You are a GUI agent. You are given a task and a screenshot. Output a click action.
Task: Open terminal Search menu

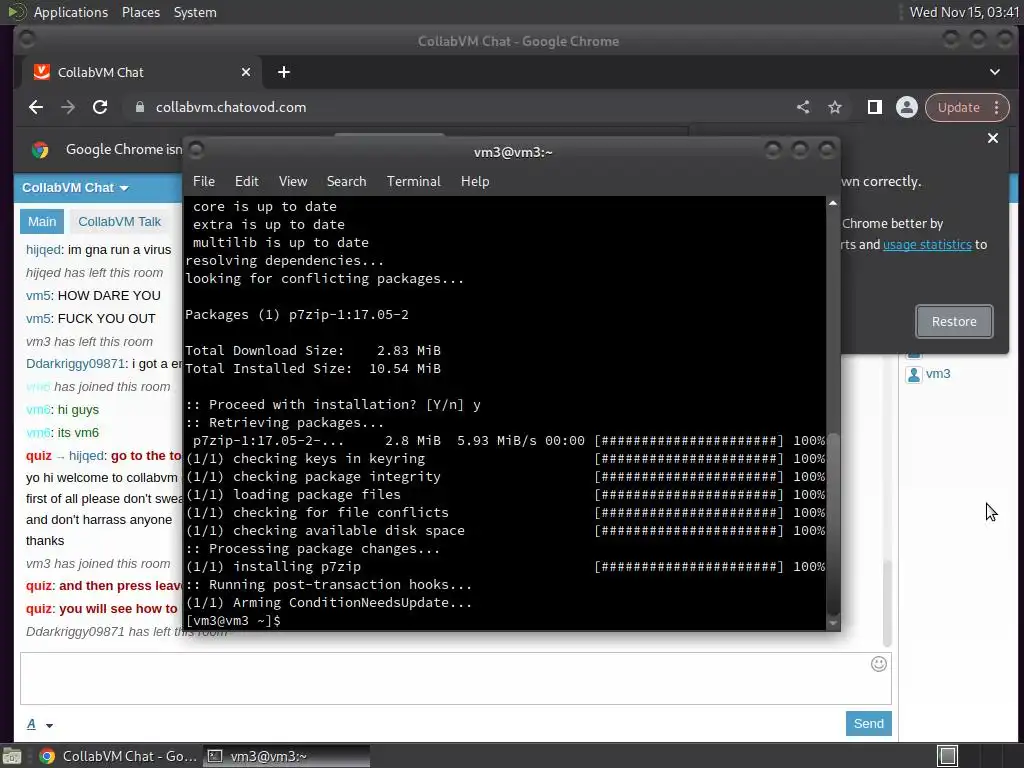[346, 182]
